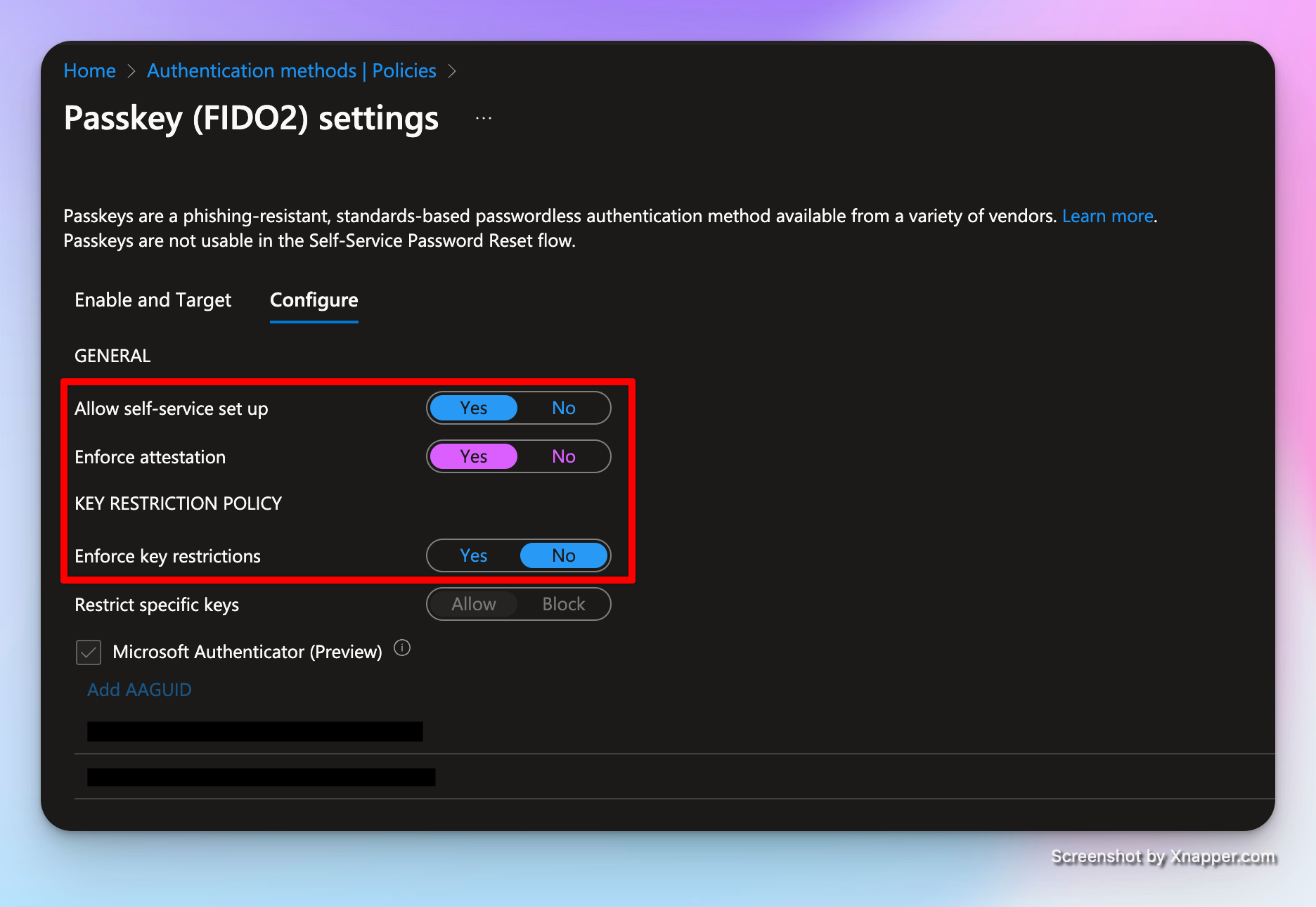This screenshot has width=1316, height=907.
Task: Set Enforce key restrictions to Yes
Action: [473, 556]
